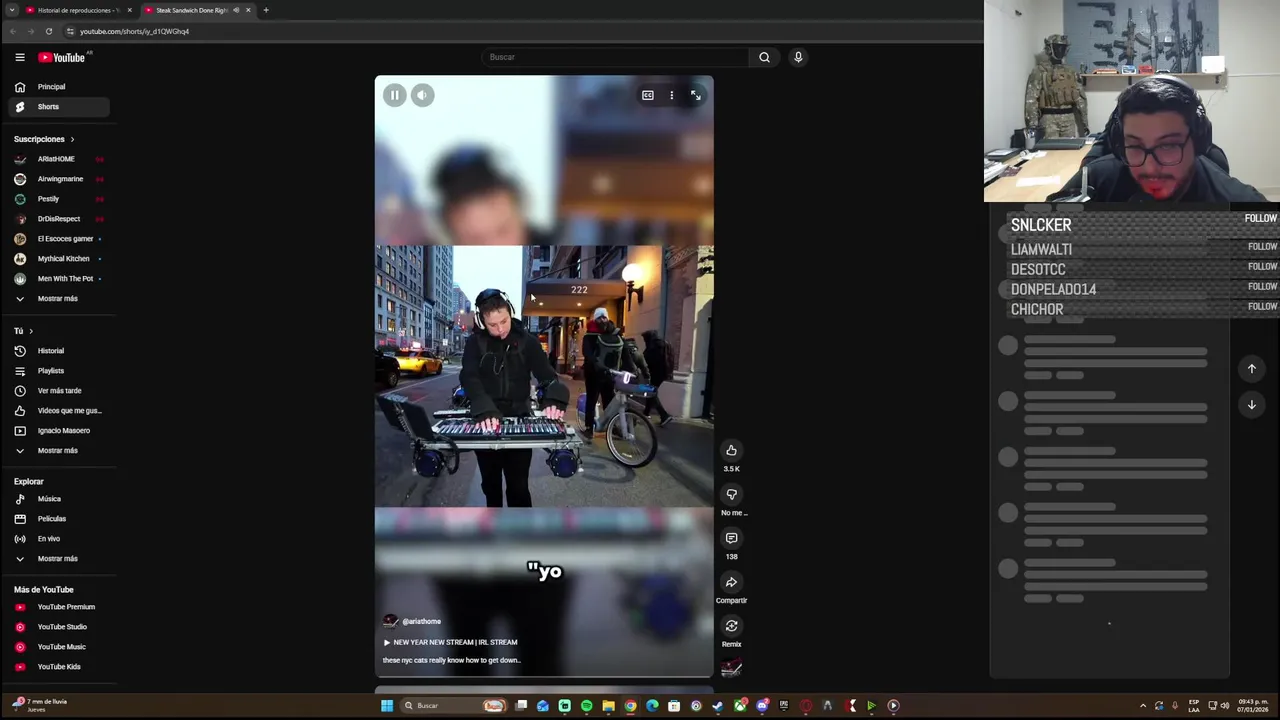
Task: Share the Short via Compartir
Action: (731, 582)
